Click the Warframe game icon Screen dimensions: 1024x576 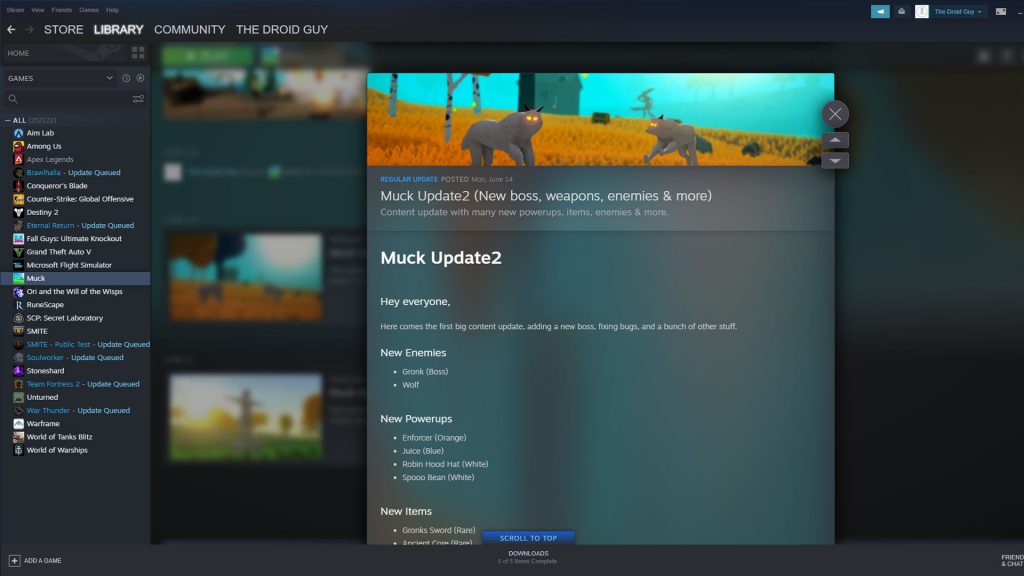point(18,423)
